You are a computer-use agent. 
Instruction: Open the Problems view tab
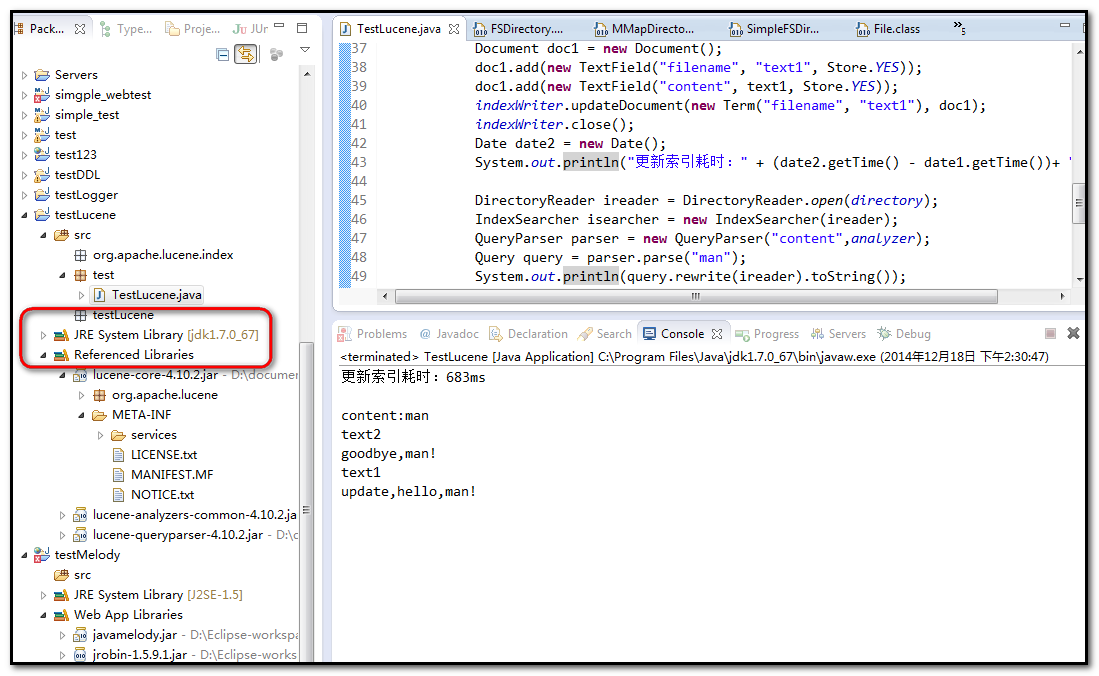372,334
